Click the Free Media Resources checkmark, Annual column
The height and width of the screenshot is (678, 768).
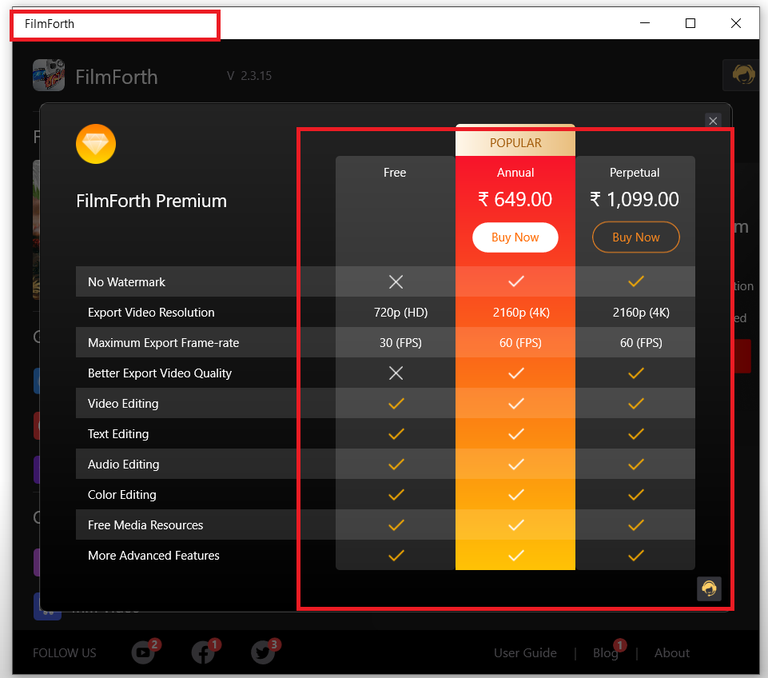click(516, 525)
